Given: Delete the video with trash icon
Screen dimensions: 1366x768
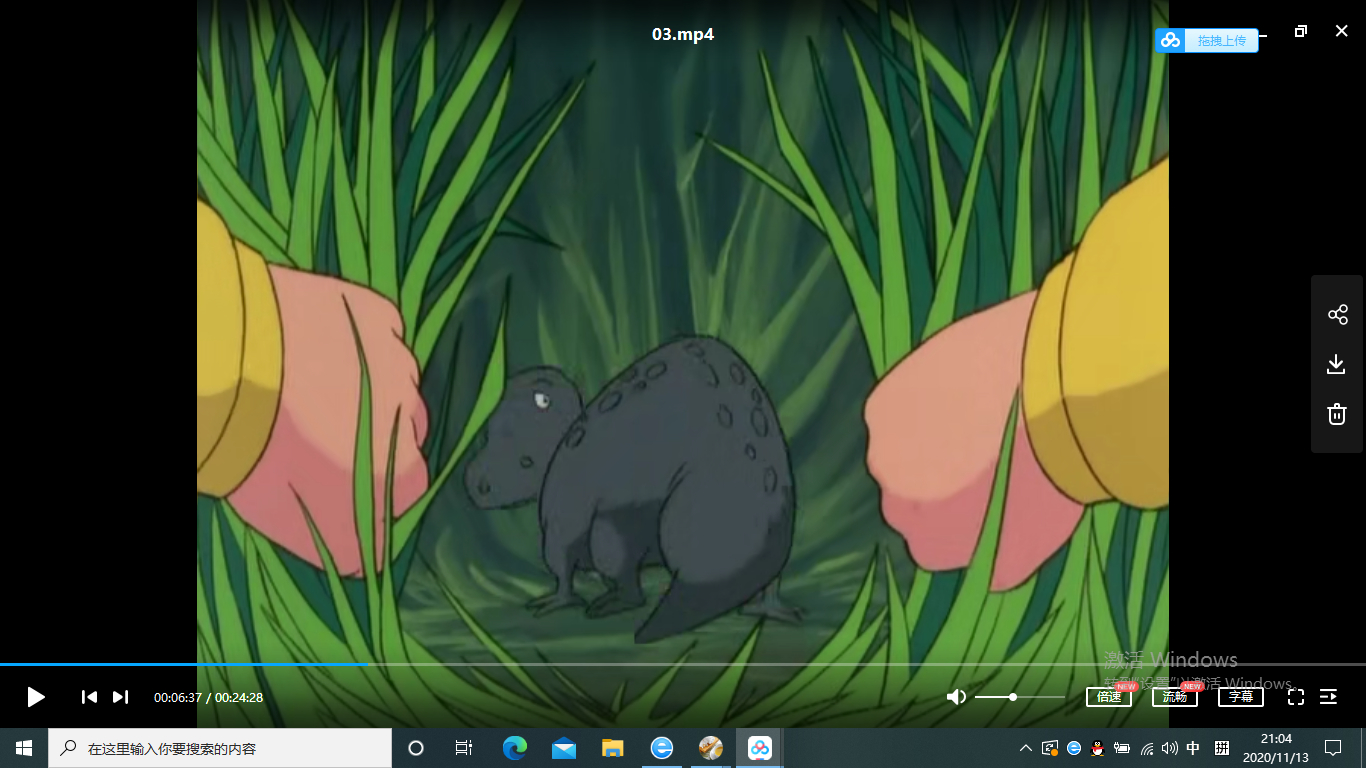Looking at the screenshot, I should click(1337, 414).
